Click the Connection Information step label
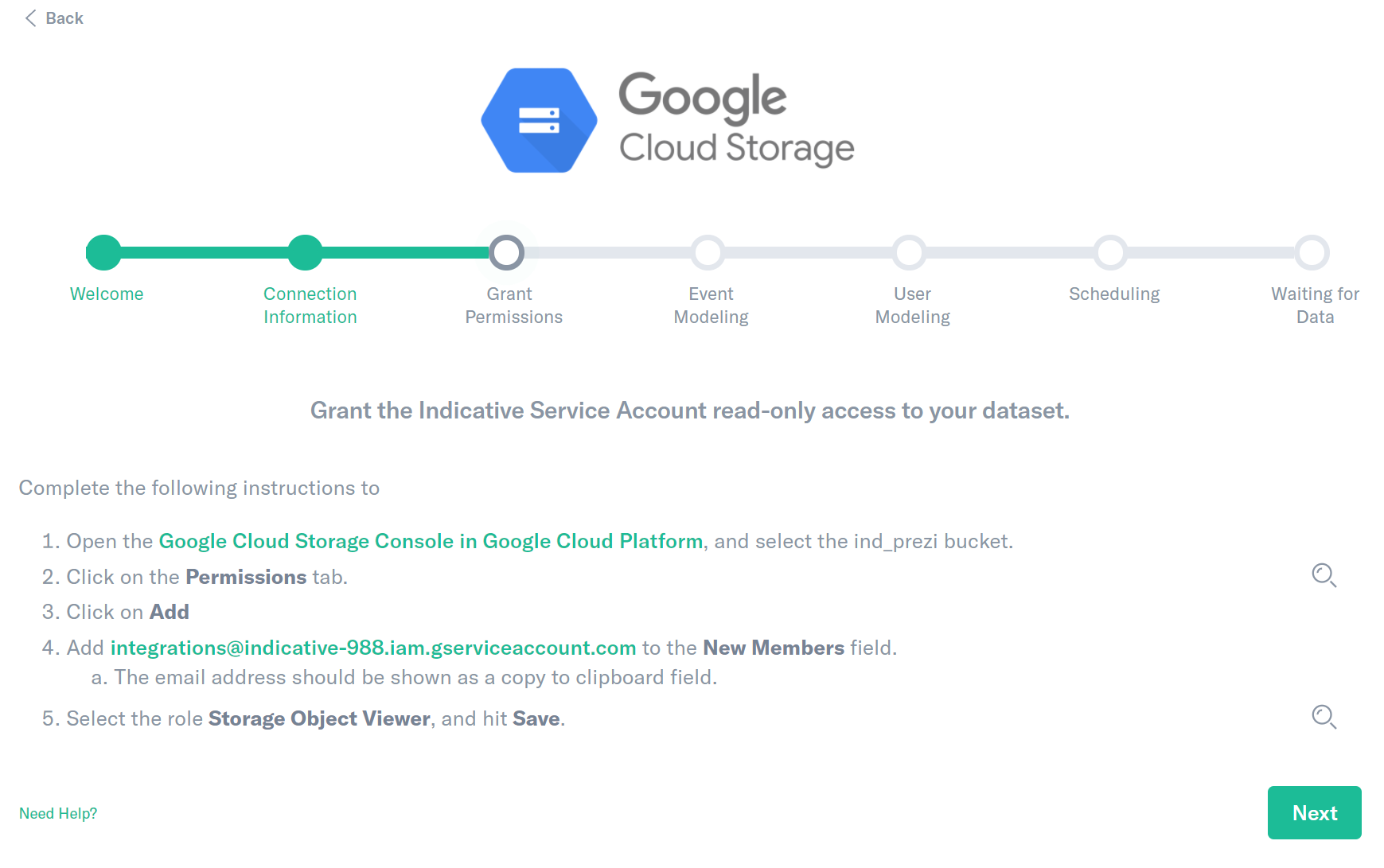 point(310,306)
